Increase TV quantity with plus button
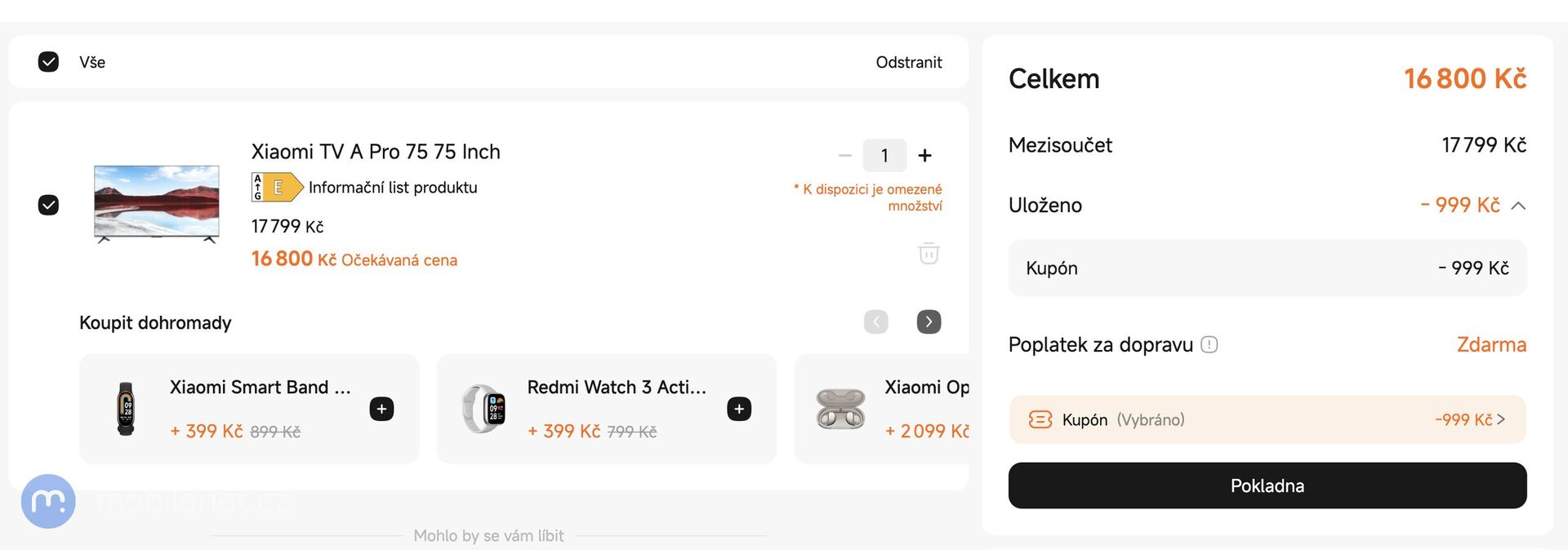 pos(924,156)
